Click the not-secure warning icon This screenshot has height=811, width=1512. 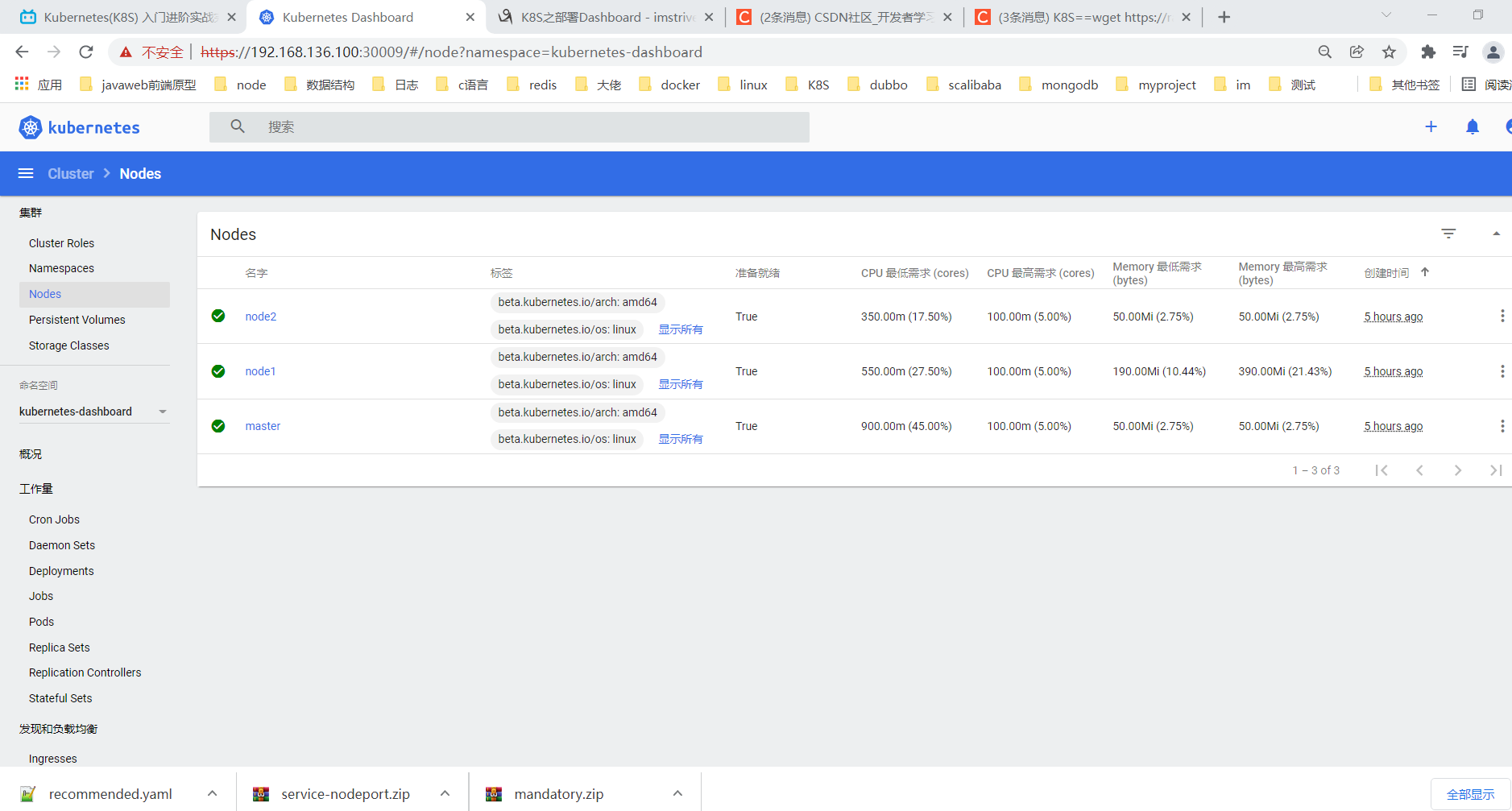pos(126,52)
